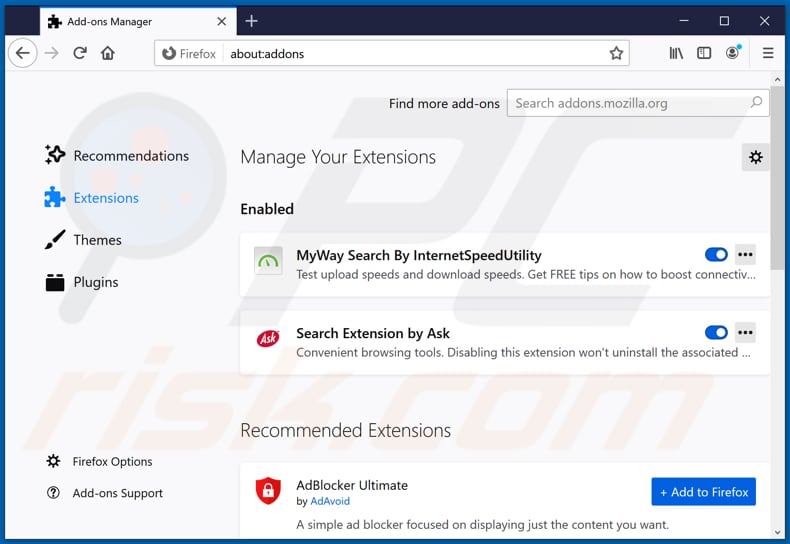Viewport: 790px width, 544px height.
Task: Click the about:addons address bar
Action: tap(391, 53)
